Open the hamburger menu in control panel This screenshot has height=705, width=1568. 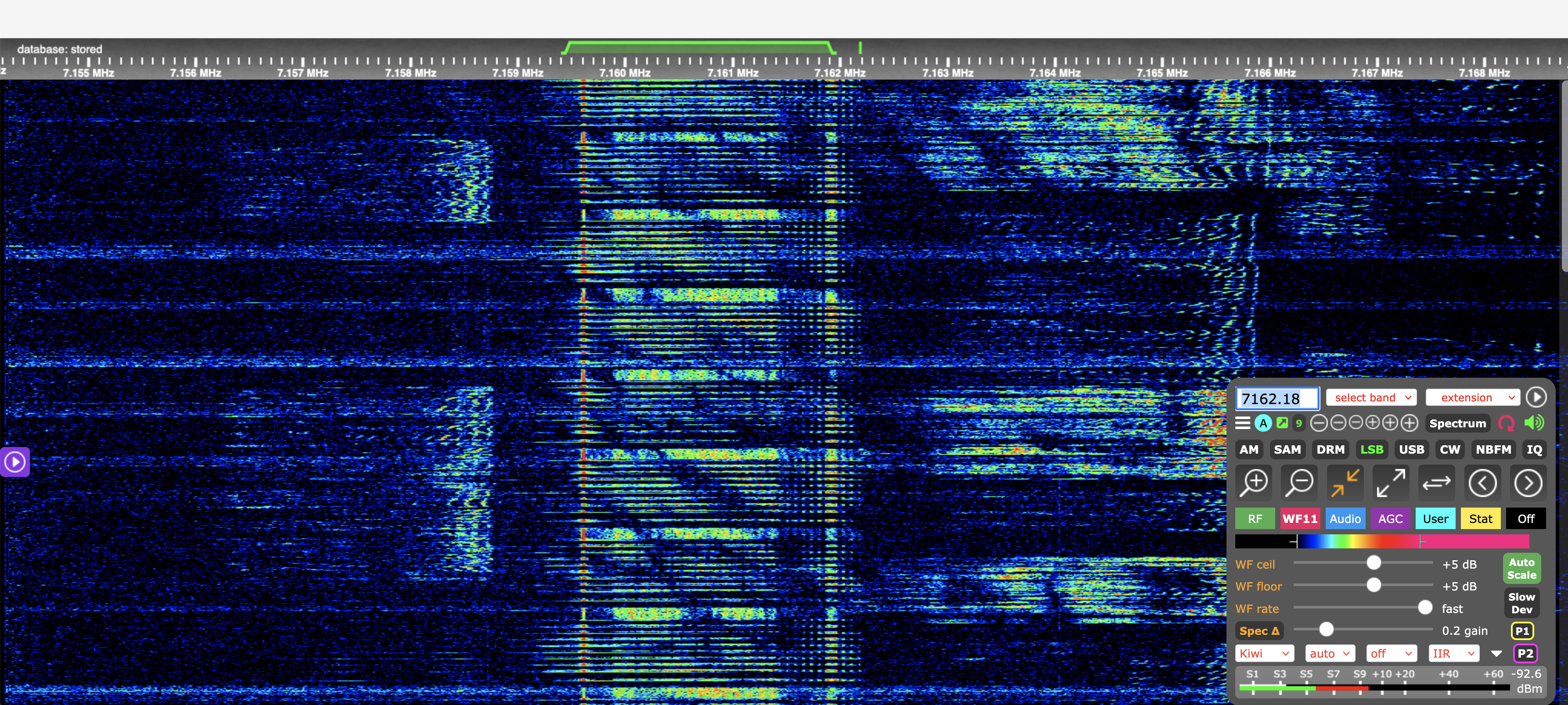pos(1242,423)
